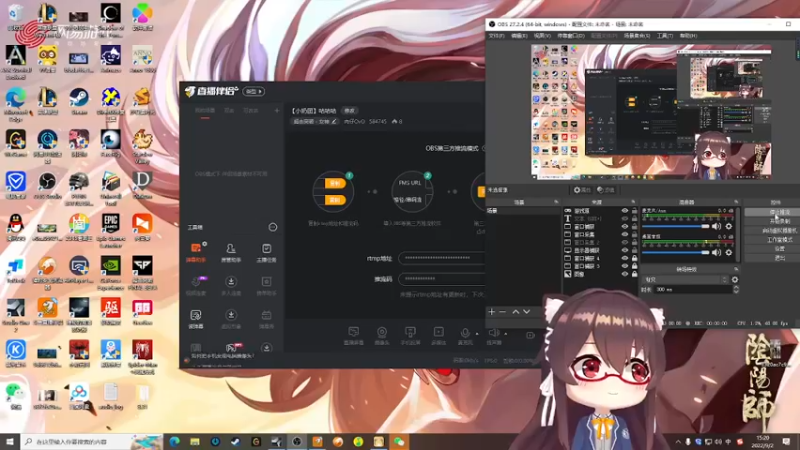The width and height of the screenshot is (800, 450).
Task: Pop out the OBS Scene Transitions dock
Action: pos(736,269)
